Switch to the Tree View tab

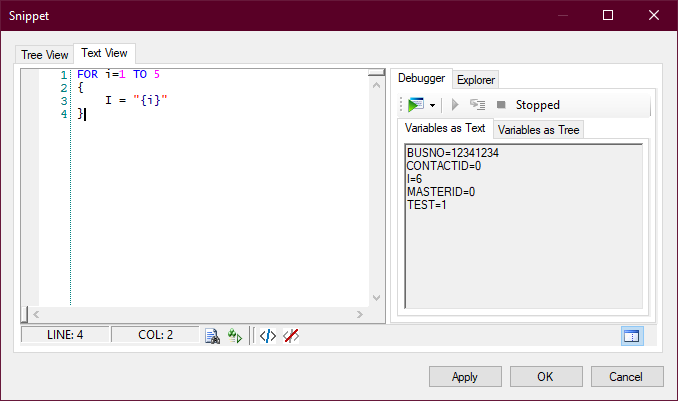coord(45,54)
